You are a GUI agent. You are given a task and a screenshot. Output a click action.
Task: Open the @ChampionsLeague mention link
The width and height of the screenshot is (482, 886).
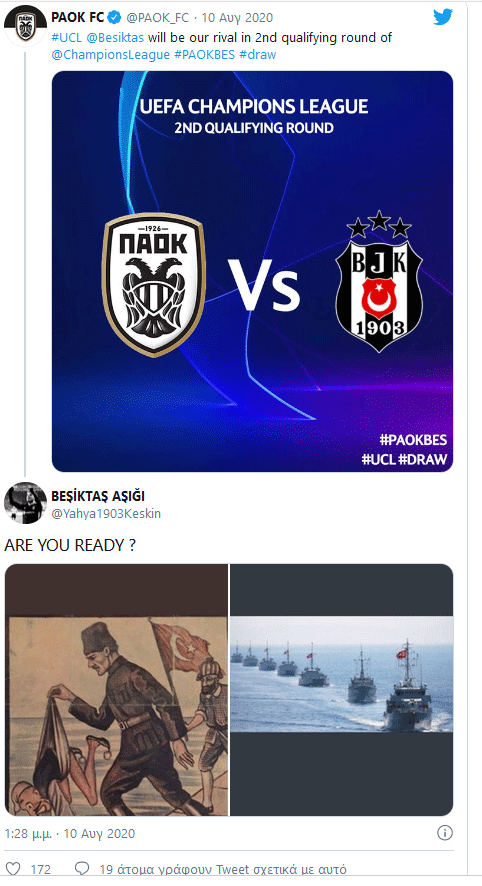[110, 55]
